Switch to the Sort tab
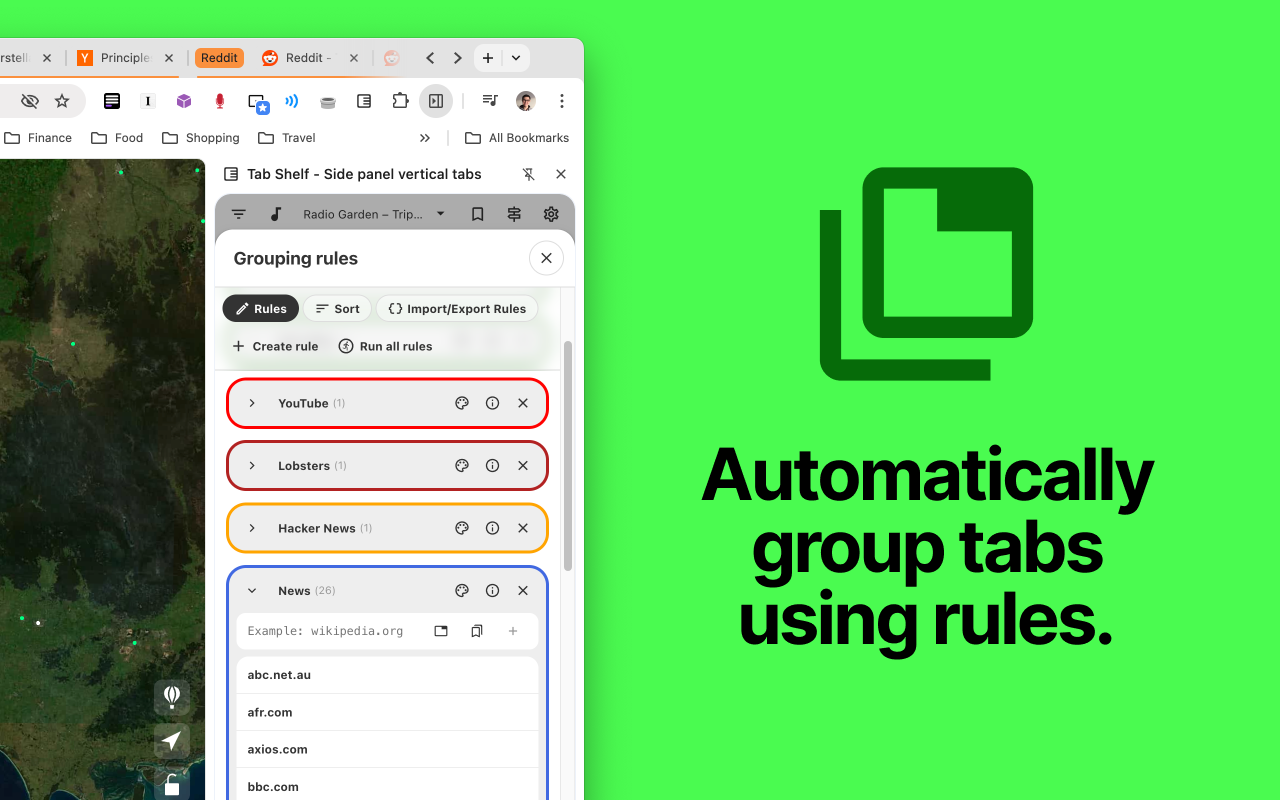 pyautogui.click(x=338, y=309)
